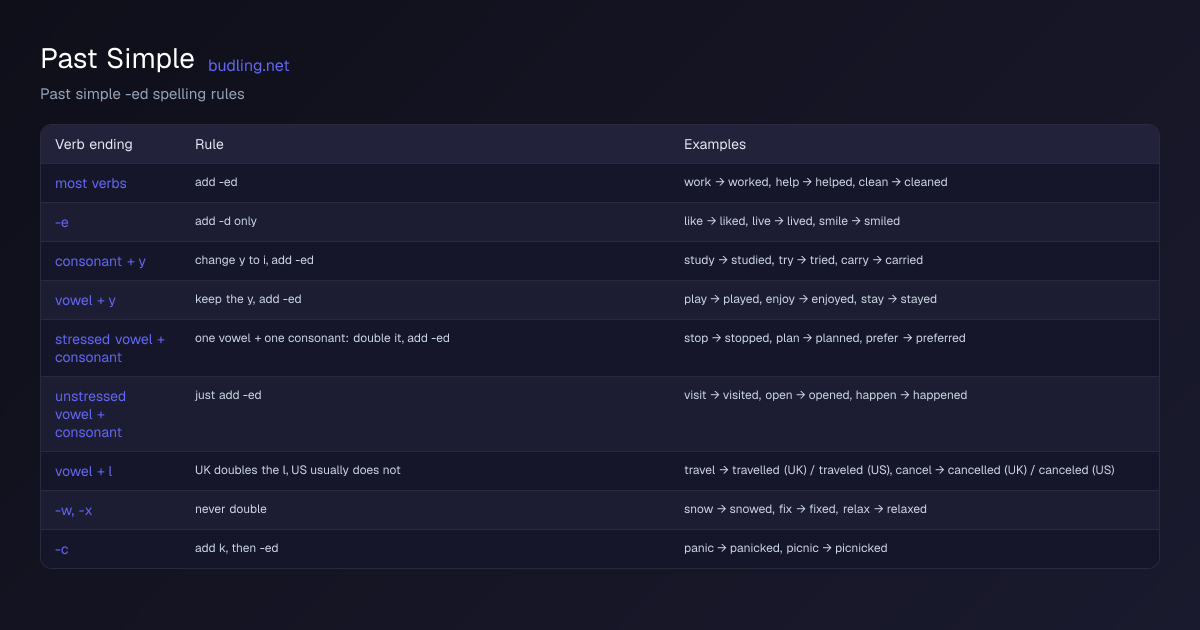Click the 'Rule' column header
Screen dimensions: 1200x630
pos(209,144)
